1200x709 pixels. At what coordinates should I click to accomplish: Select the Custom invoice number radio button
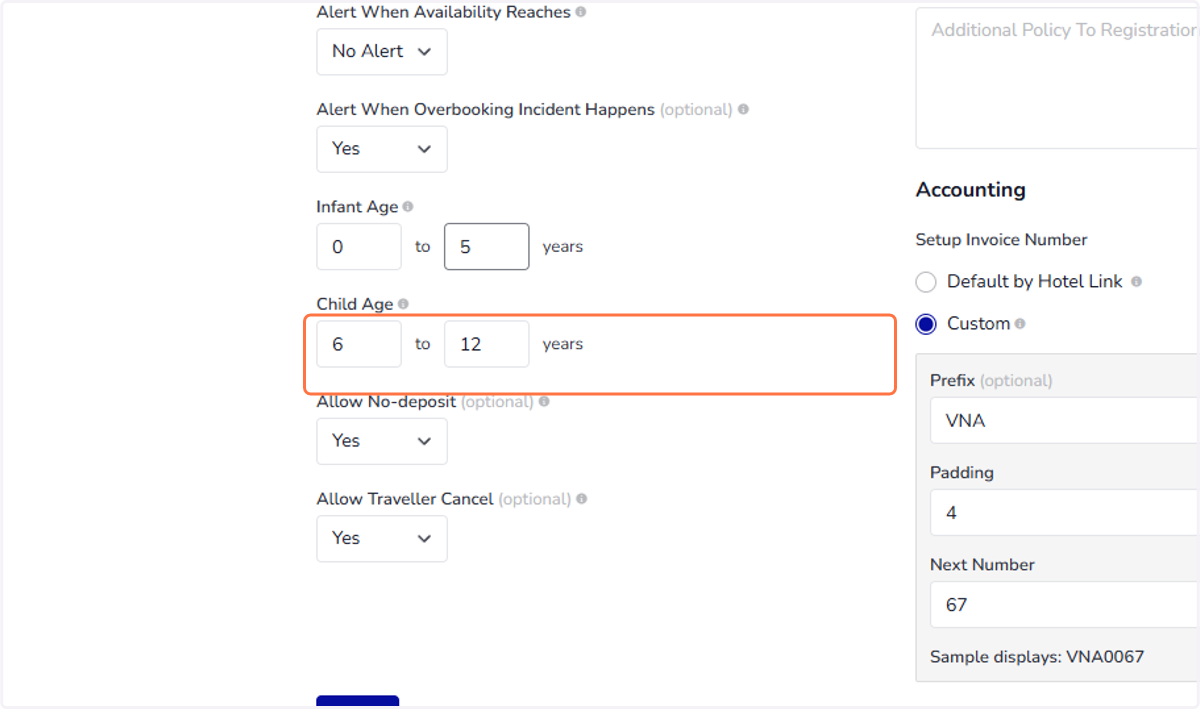tap(926, 324)
